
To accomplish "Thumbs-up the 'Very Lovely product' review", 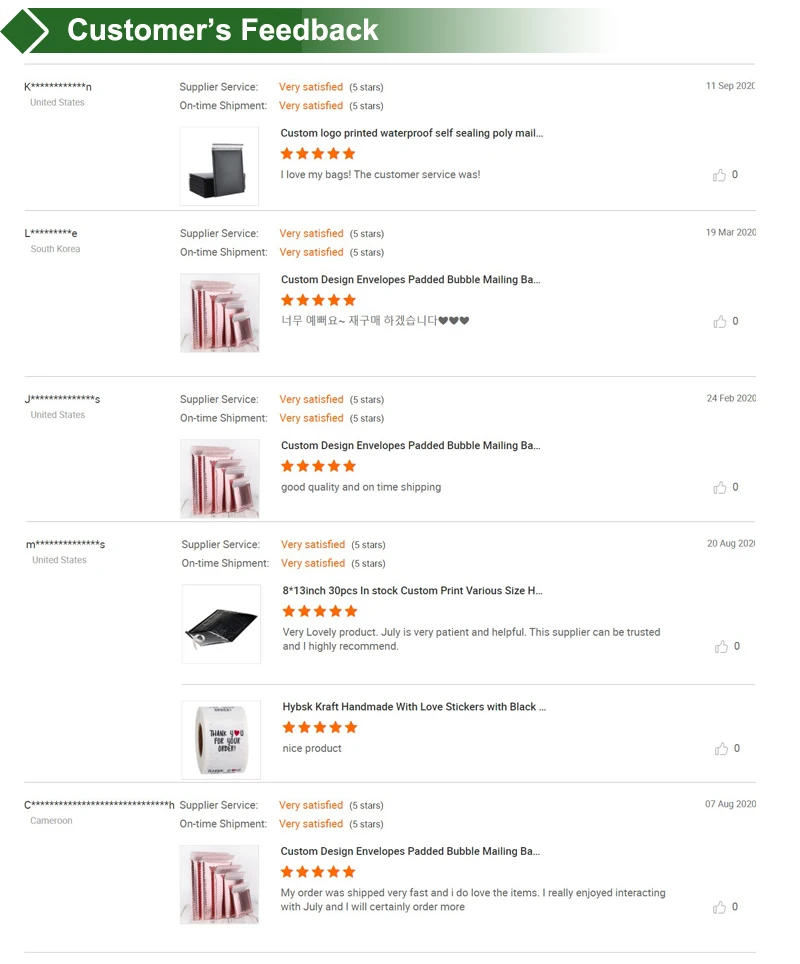I will (x=721, y=647).
